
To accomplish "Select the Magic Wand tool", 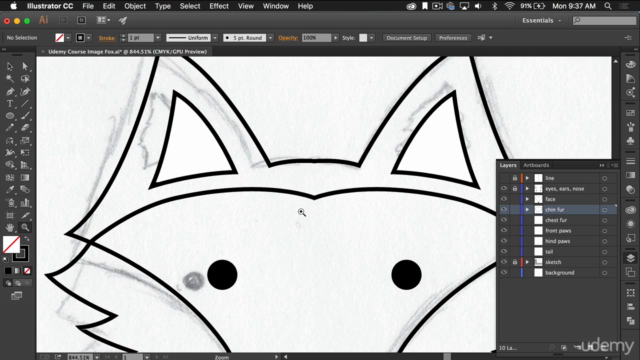I will point(10,79).
